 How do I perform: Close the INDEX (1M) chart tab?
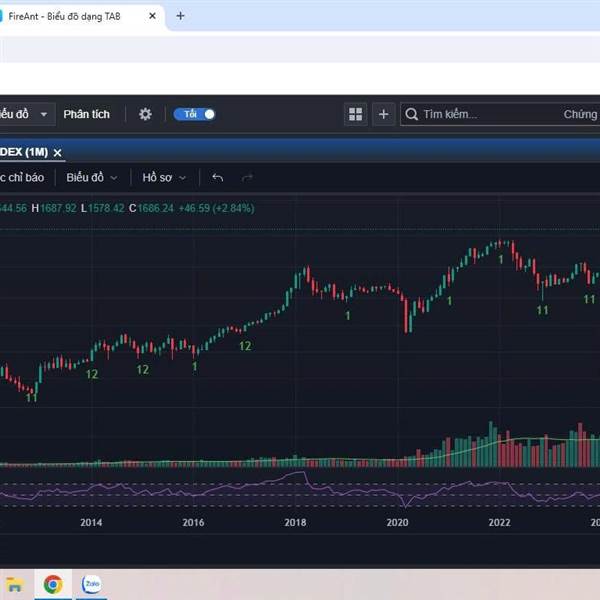(x=58, y=152)
